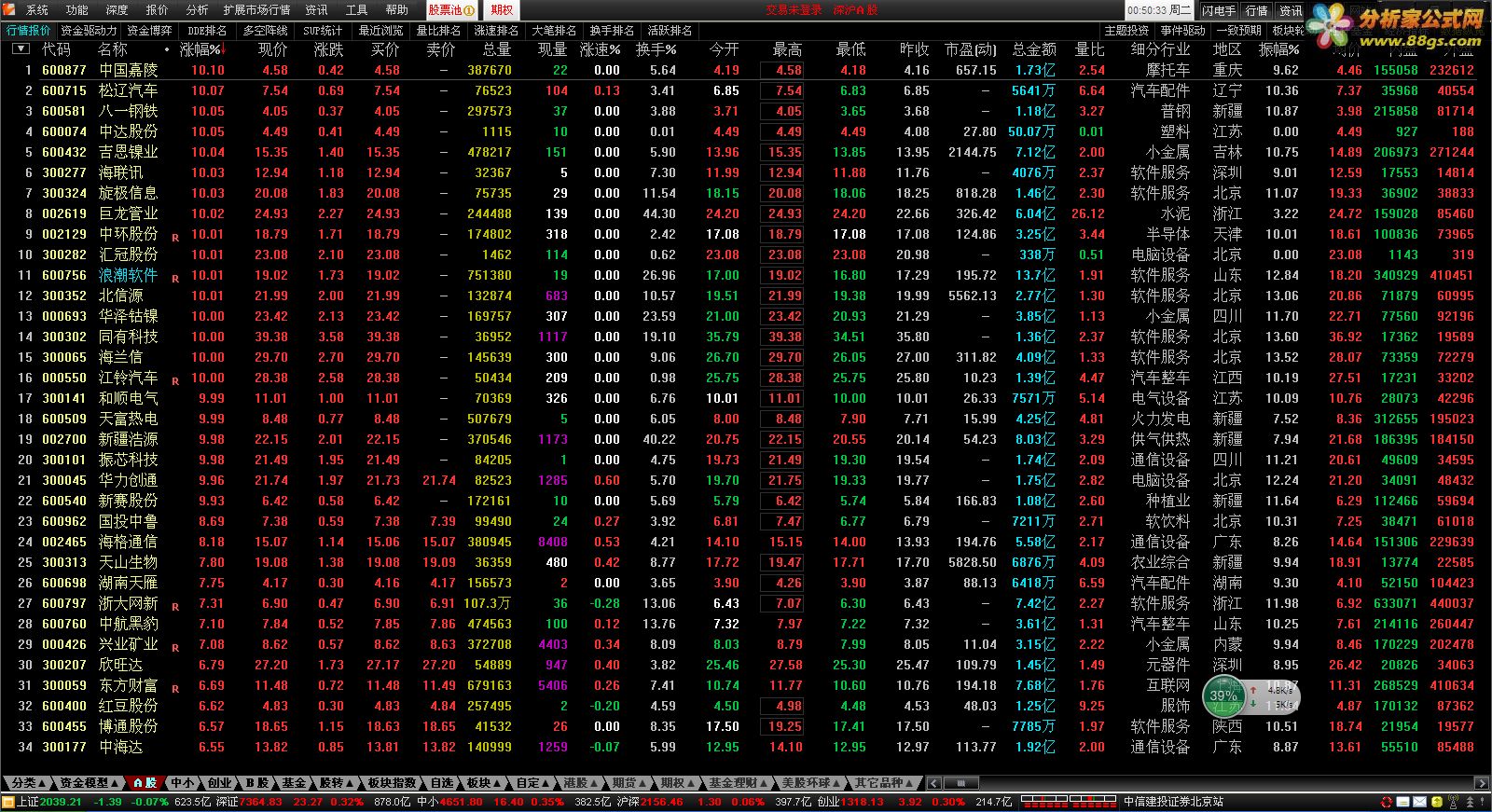The height and width of the screenshot is (812, 1492).
Task: Select stock row 浪潮软件
Action: [x=746, y=275]
